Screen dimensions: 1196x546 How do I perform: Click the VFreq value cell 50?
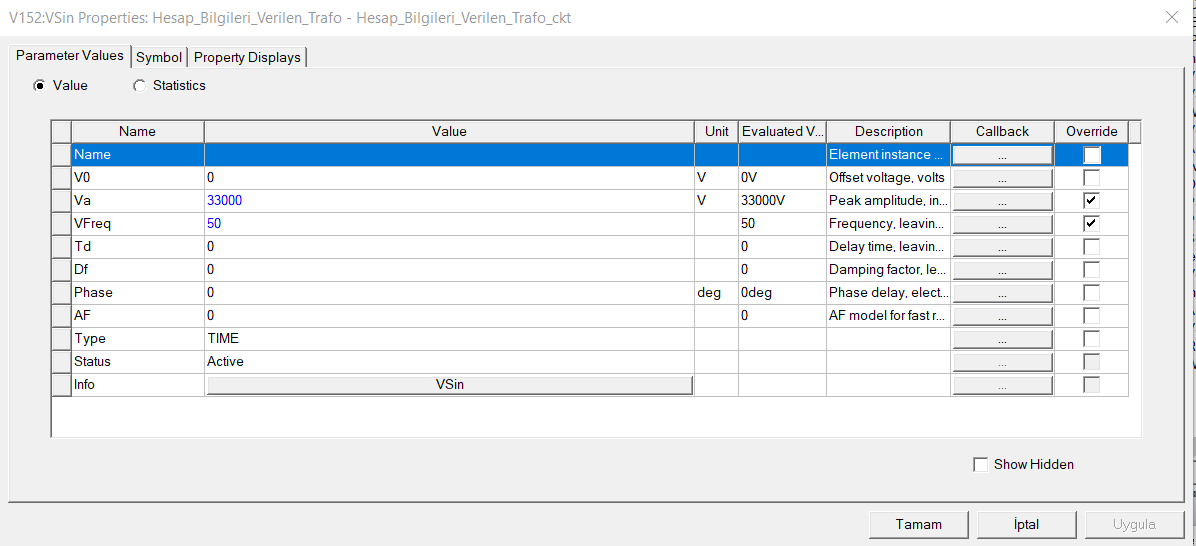click(449, 223)
